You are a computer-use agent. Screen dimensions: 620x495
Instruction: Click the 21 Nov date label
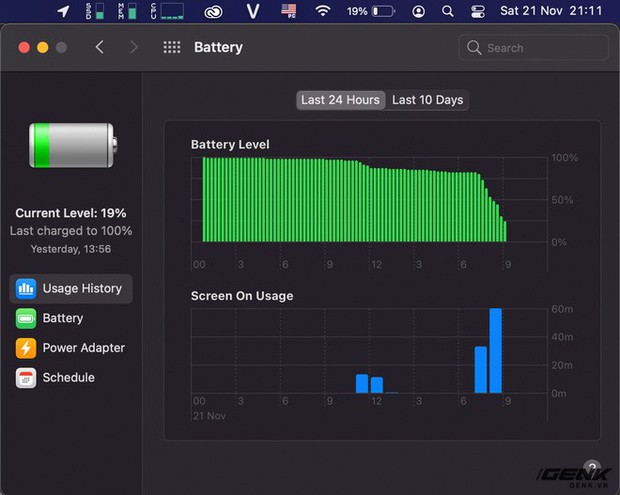click(x=209, y=416)
